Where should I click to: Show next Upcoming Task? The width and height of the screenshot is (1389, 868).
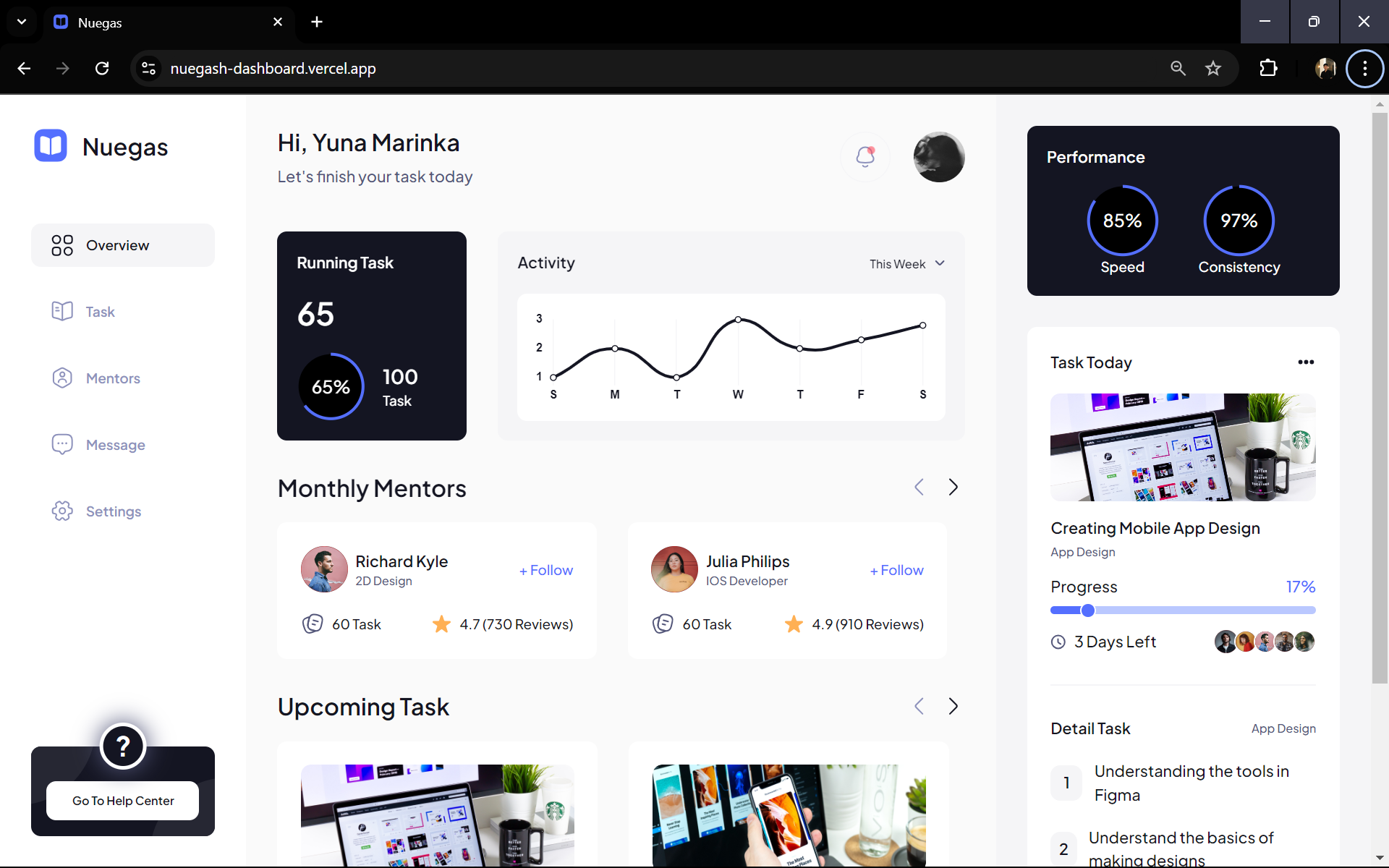[953, 706]
